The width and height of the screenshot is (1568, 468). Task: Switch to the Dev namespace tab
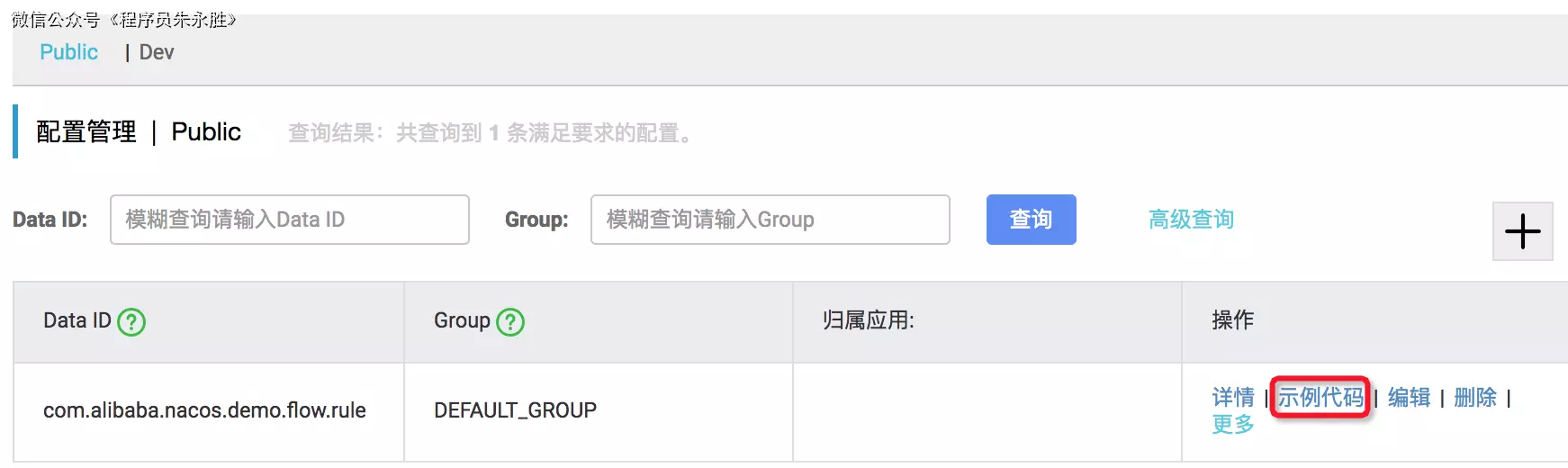(157, 52)
